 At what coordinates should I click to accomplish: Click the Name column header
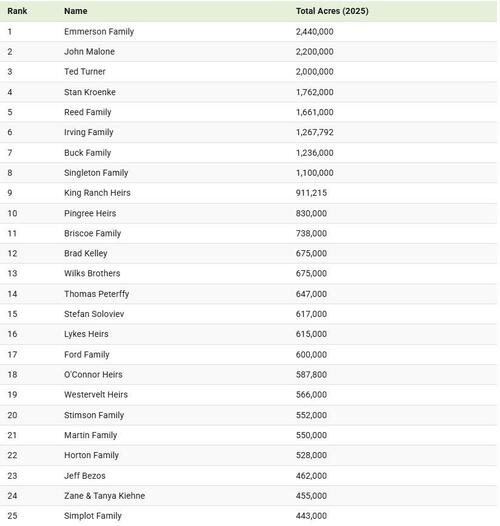76,11
